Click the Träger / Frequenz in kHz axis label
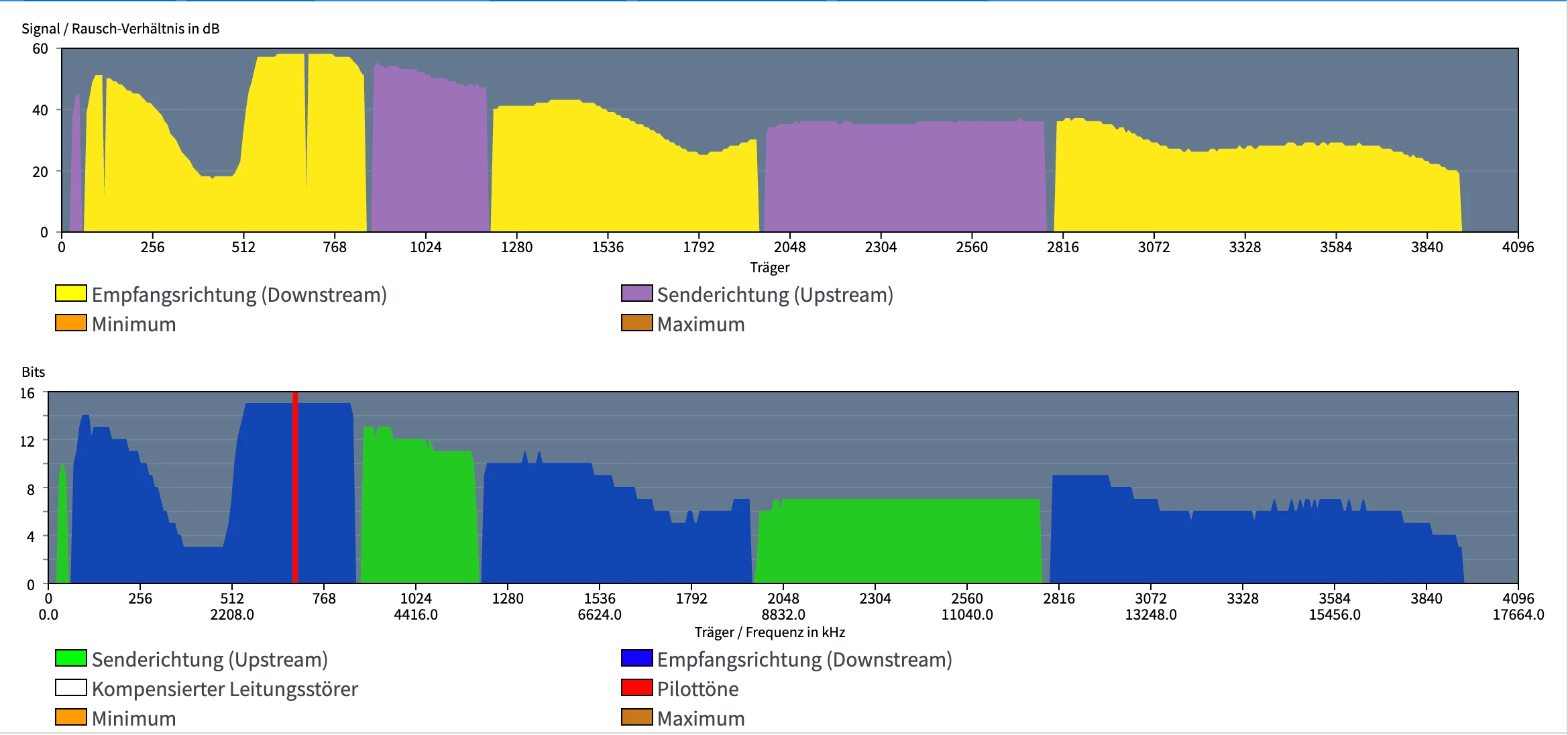Image resolution: width=1568 pixels, height=735 pixels. pyautogui.click(x=769, y=632)
